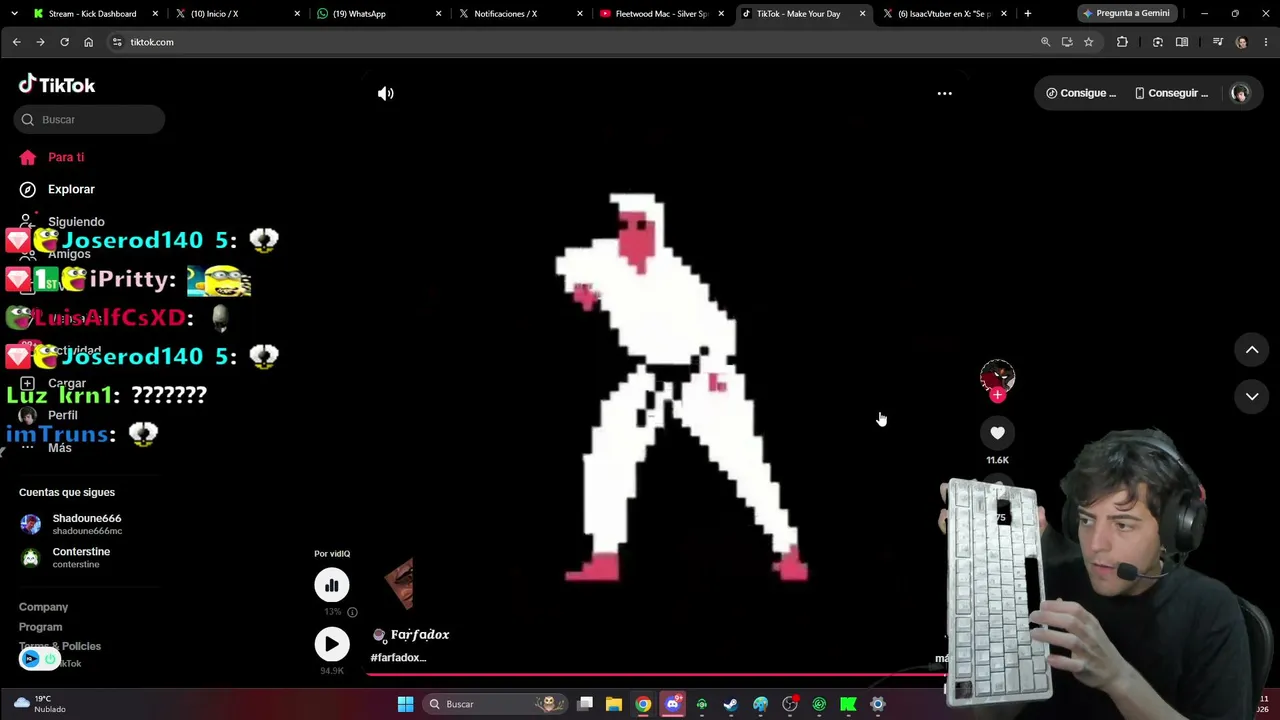Open the #farfadox hashtag link
The width and height of the screenshot is (1280, 720).
pyautogui.click(x=398, y=658)
